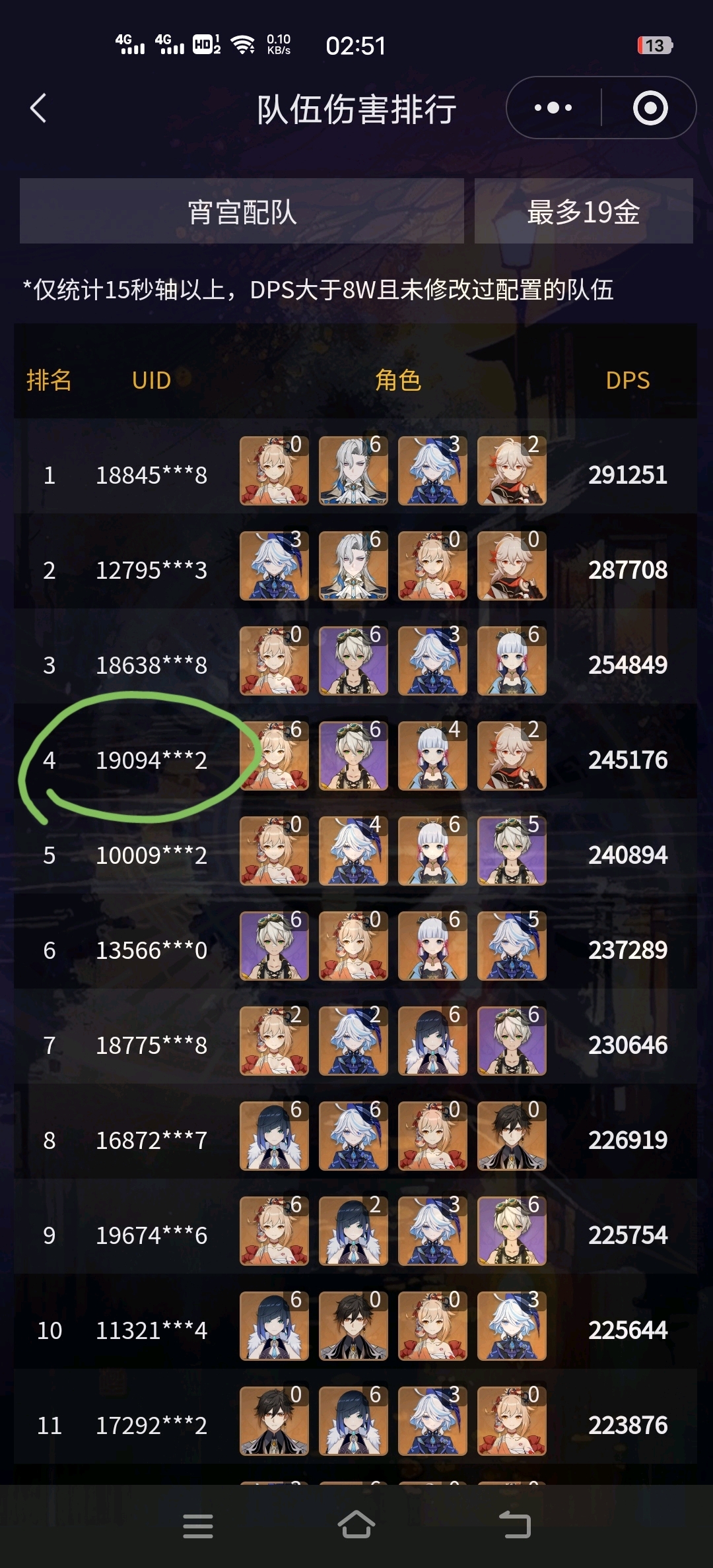Tap Android recent apps menu icon
This screenshot has width=713, height=1568.
point(198,1526)
